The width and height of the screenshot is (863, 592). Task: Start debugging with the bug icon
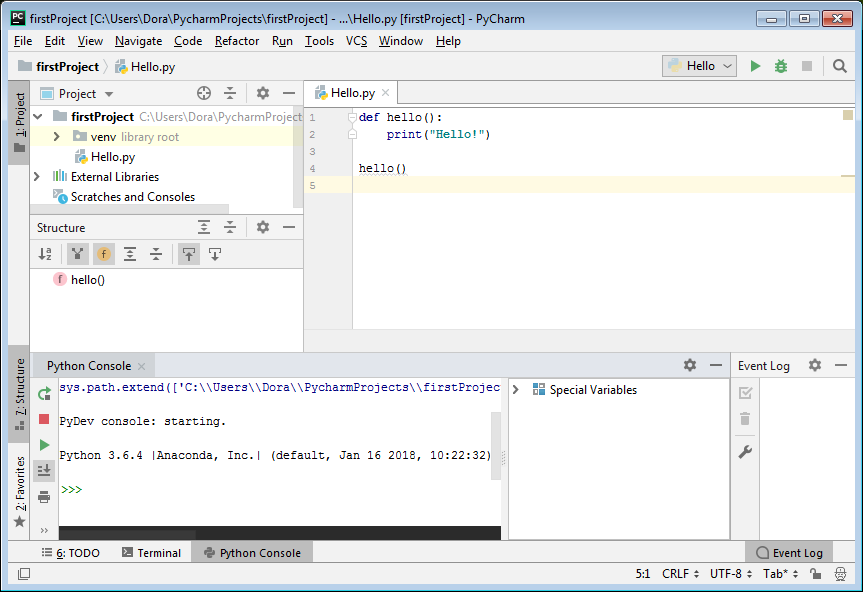(x=780, y=67)
